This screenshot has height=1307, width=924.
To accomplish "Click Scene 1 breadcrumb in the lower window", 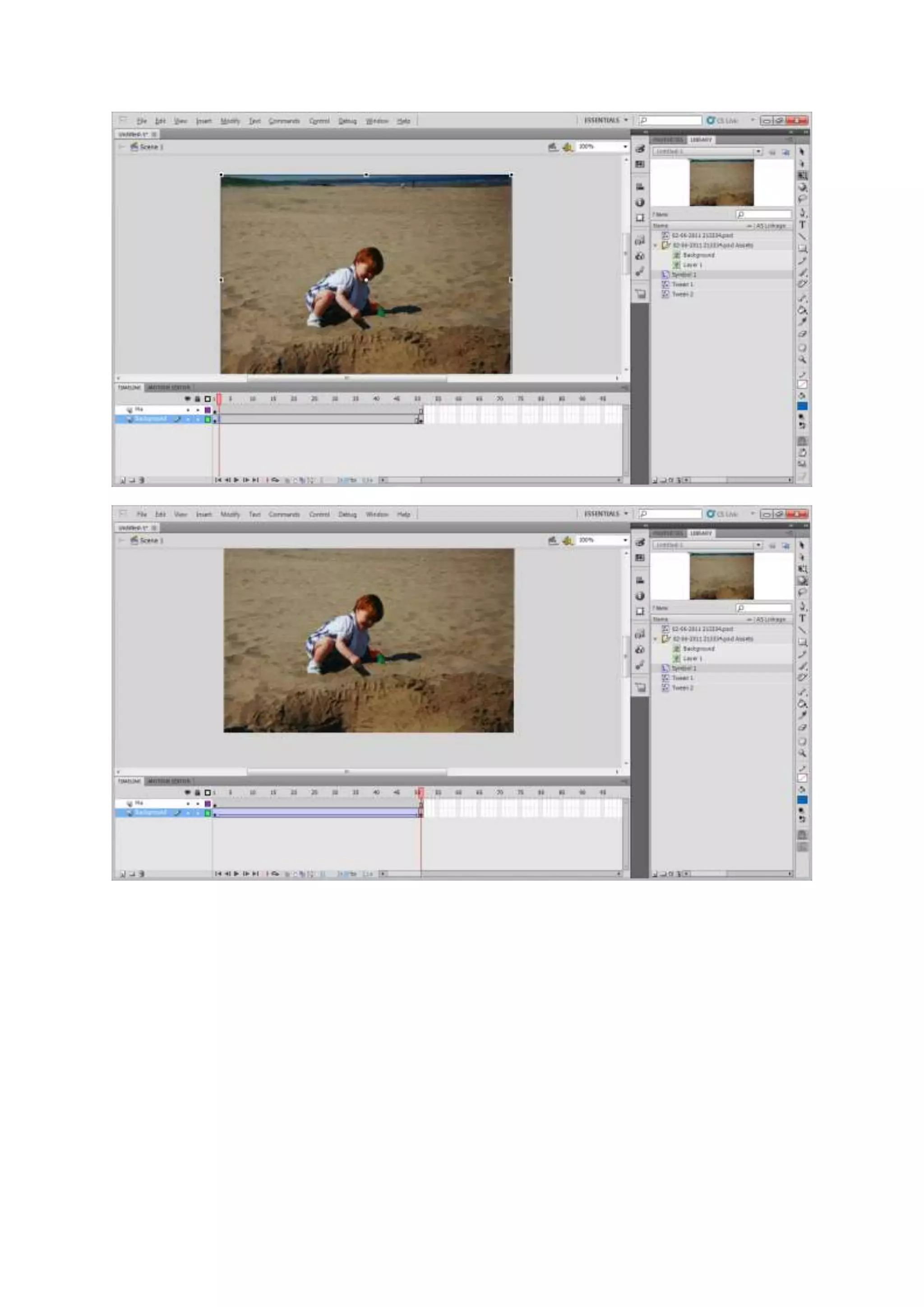I will tap(151, 540).
